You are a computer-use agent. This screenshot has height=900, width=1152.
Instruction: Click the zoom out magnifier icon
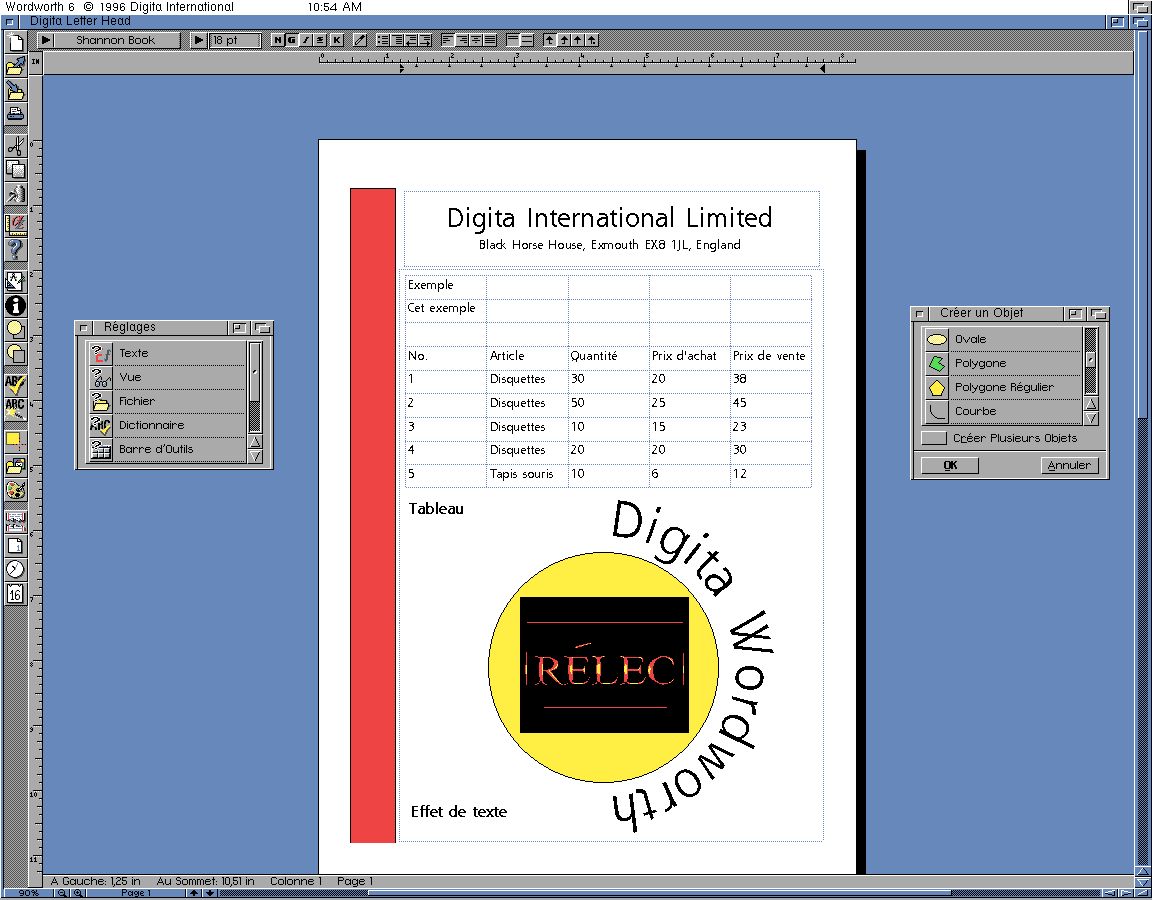coord(62,893)
